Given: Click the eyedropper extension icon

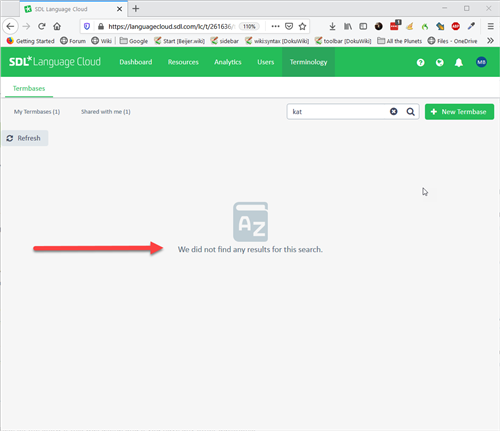Looking at the screenshot, I should [471, 26].
